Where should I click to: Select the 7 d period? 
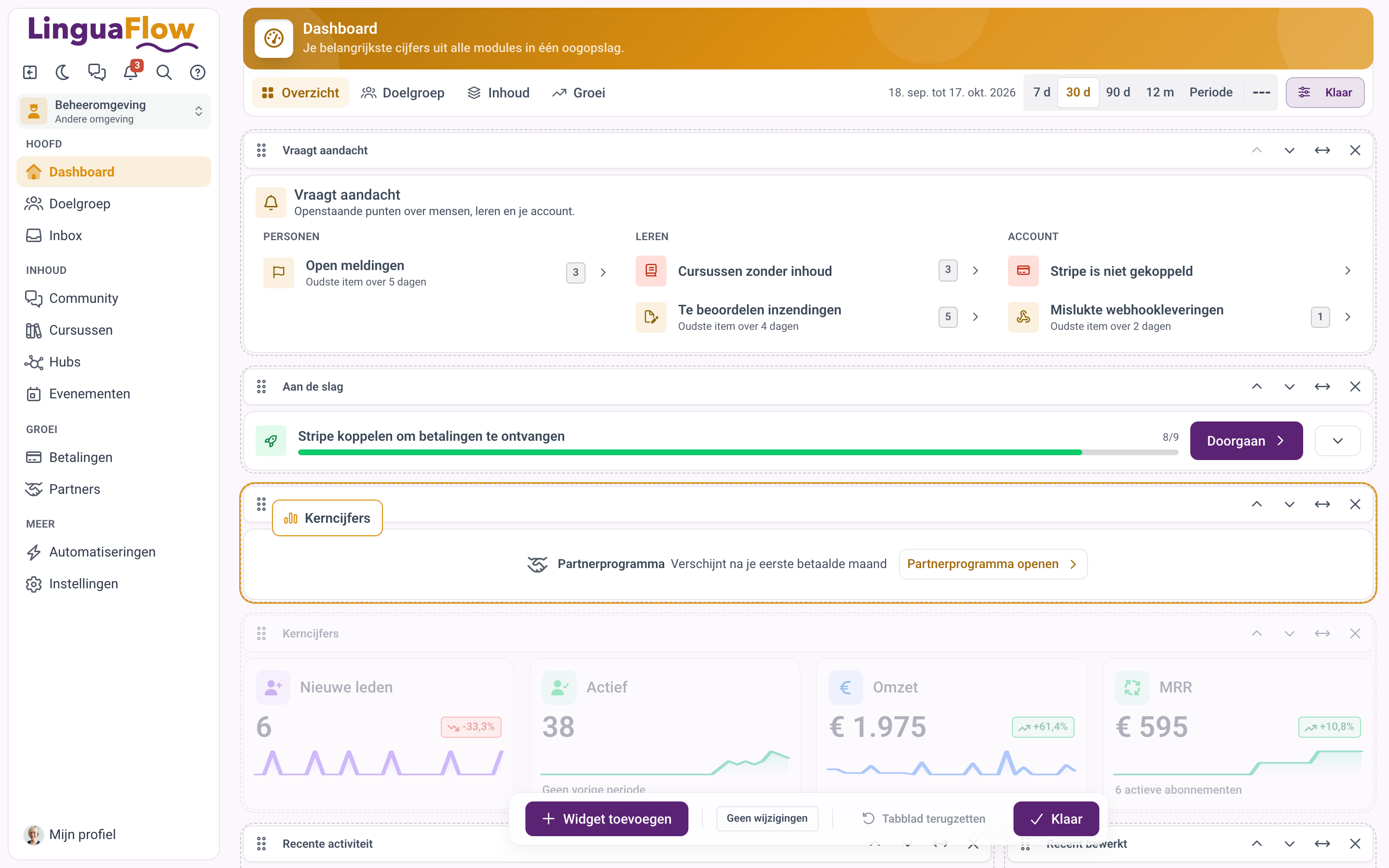click(x=1041, y=93)
